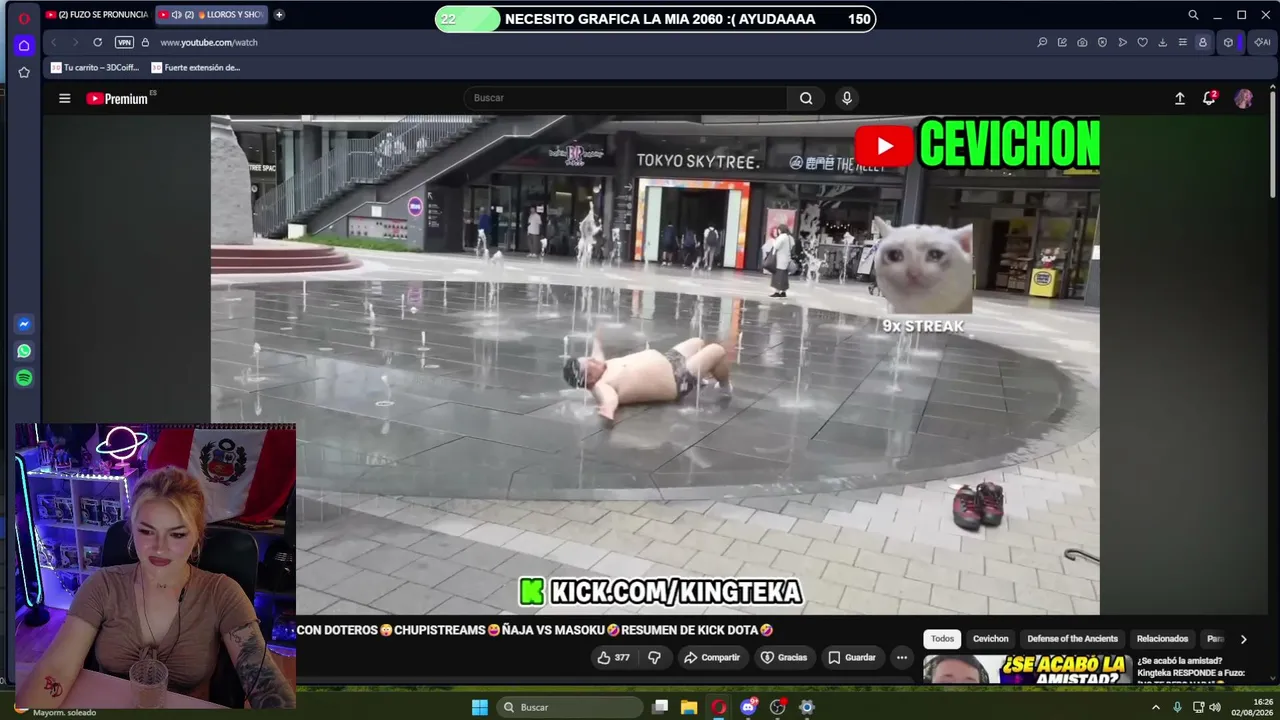The image size is (1280, 720).
Task: Dislike the video with thumbs down
Action: point(655,658)
